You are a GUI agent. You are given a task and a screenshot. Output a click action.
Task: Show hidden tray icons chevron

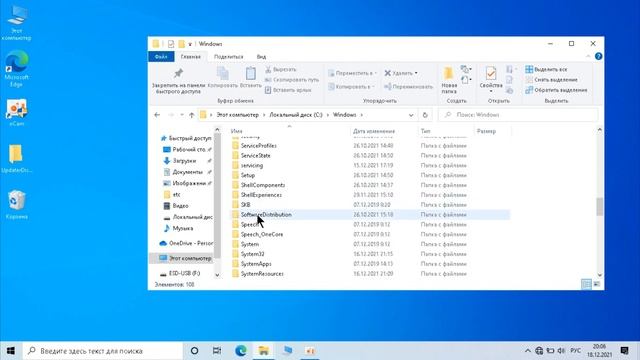(x=528, y=351)
